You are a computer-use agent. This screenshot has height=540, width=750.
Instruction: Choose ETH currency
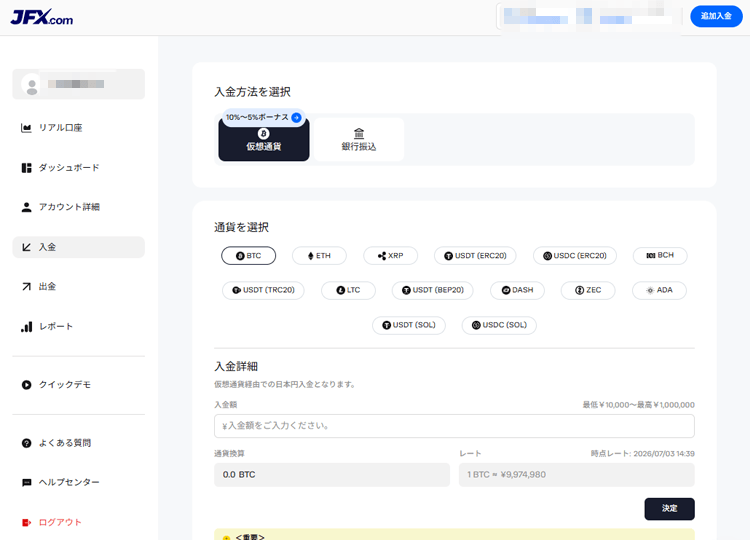[x=319, y=255]
